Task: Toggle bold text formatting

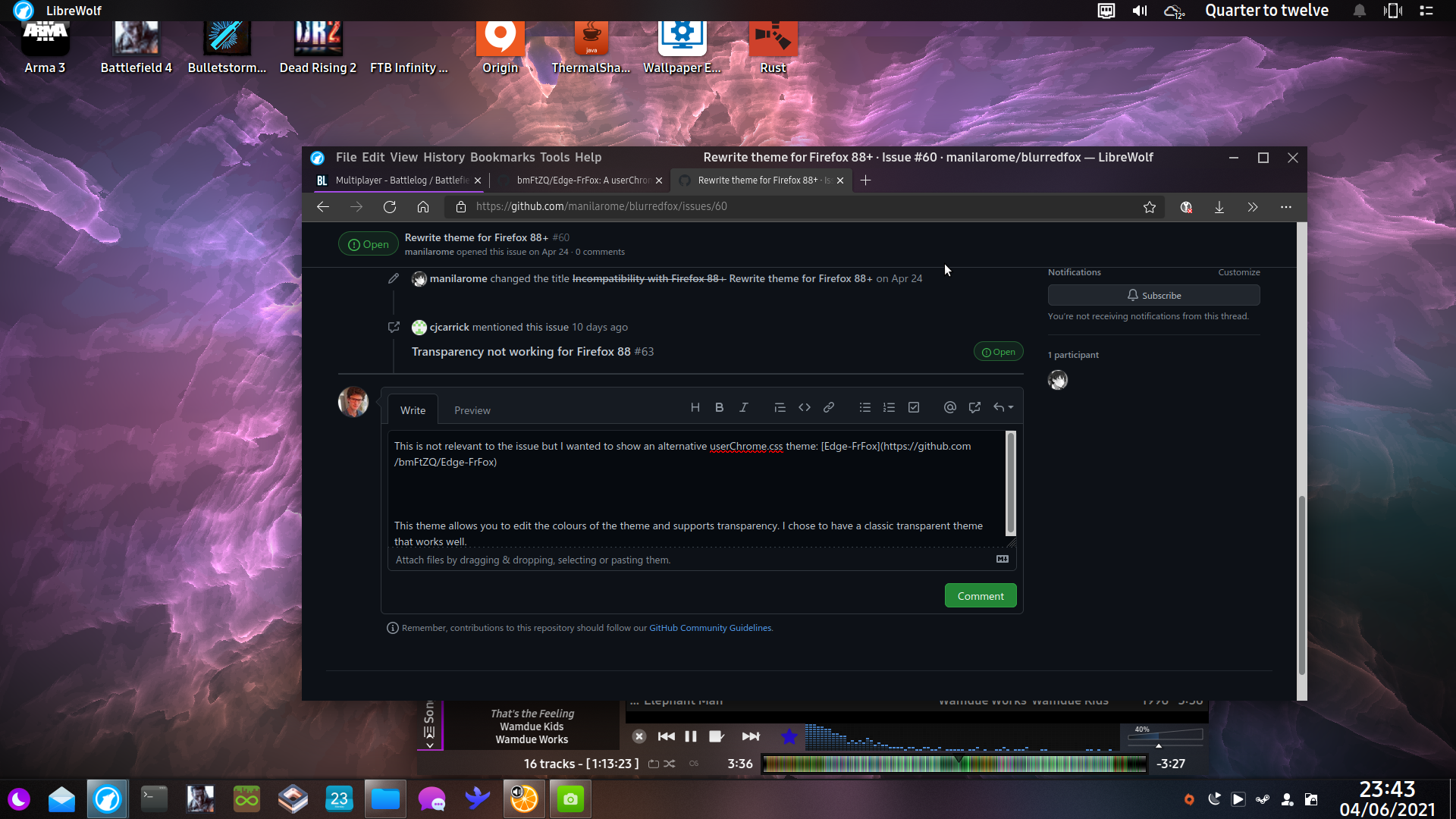Action: tap(719, 408)
